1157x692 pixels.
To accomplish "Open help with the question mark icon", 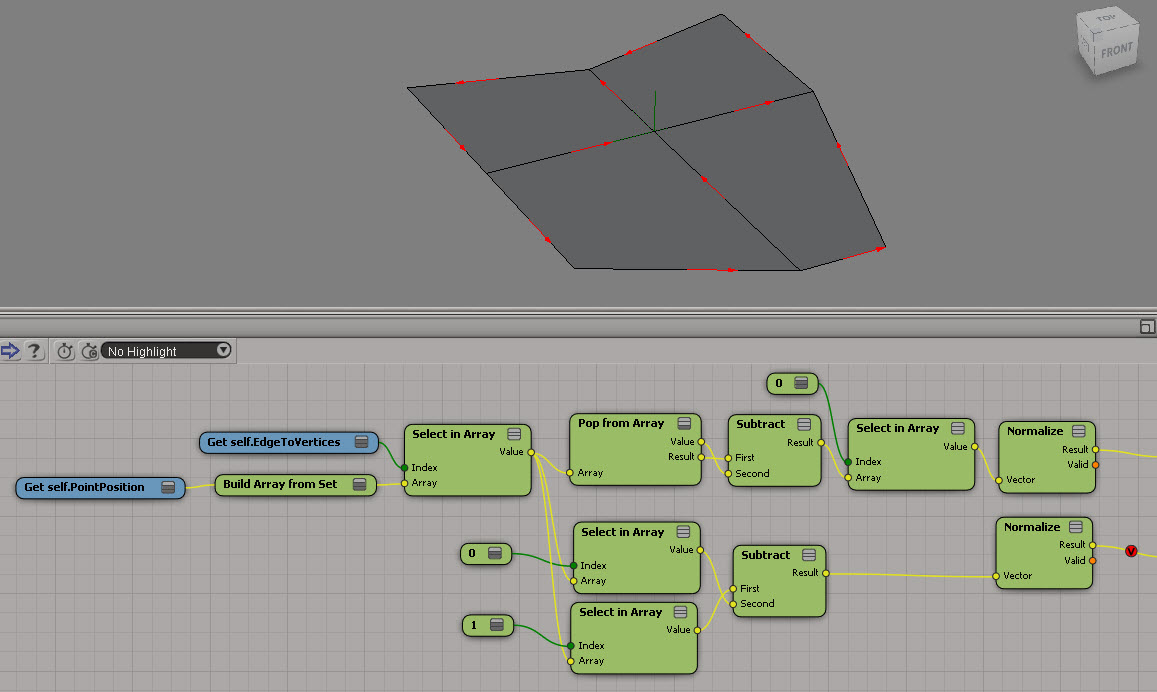I will pyautogui.click(x=34, y=351).
